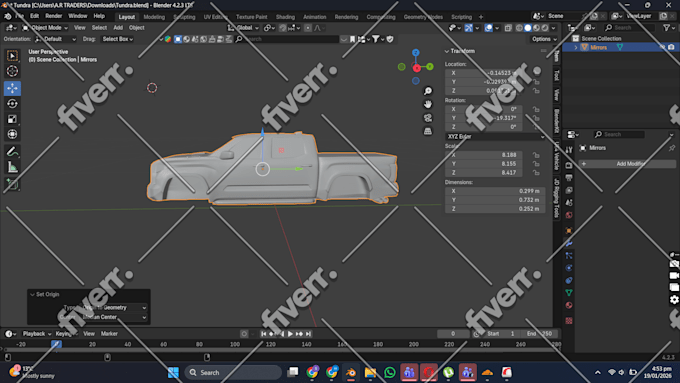Activate the Rotate tool
The image size is (680, 383).
pyautogui.click(x=12, y=104)
